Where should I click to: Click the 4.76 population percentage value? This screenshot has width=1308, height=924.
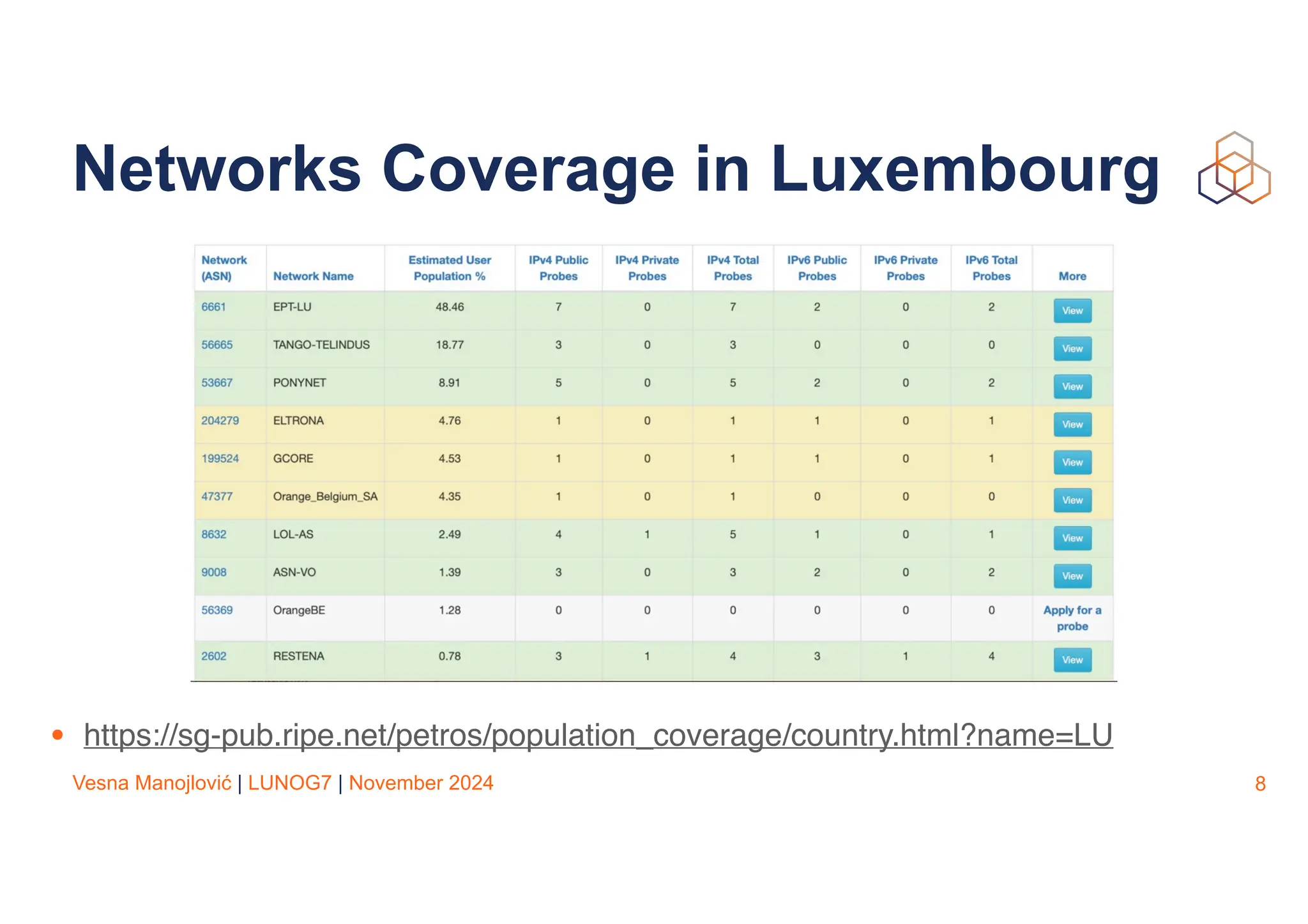450,421
